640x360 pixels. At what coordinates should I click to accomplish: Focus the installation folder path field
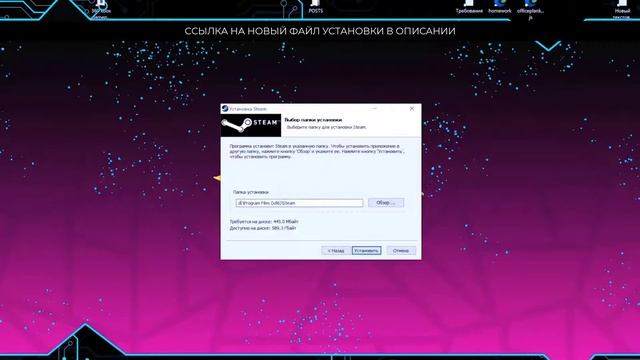coord(299,203)
